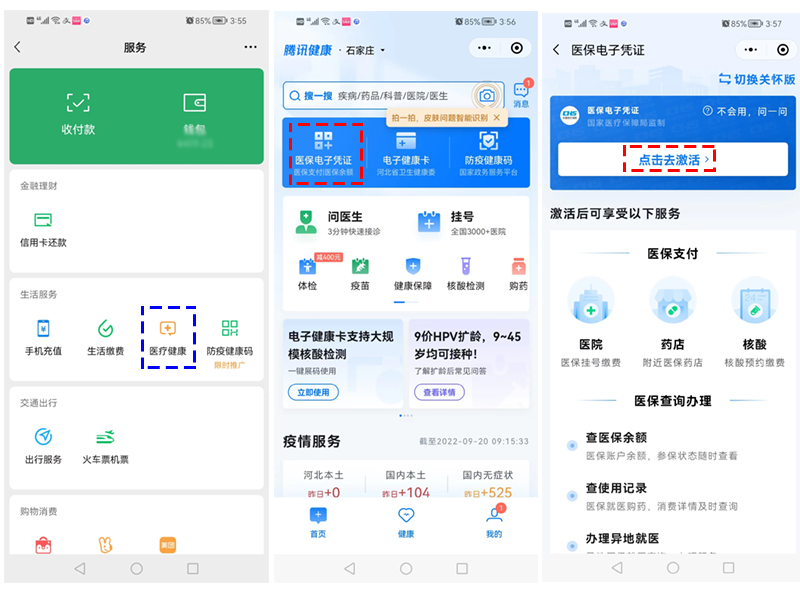Open the 问医生 service
This screenshot has width=800, height=594.
[x=338, y=223]
